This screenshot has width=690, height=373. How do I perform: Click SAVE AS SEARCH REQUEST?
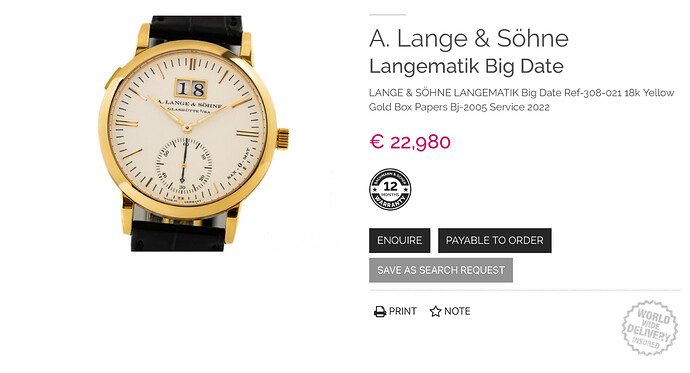441,270
